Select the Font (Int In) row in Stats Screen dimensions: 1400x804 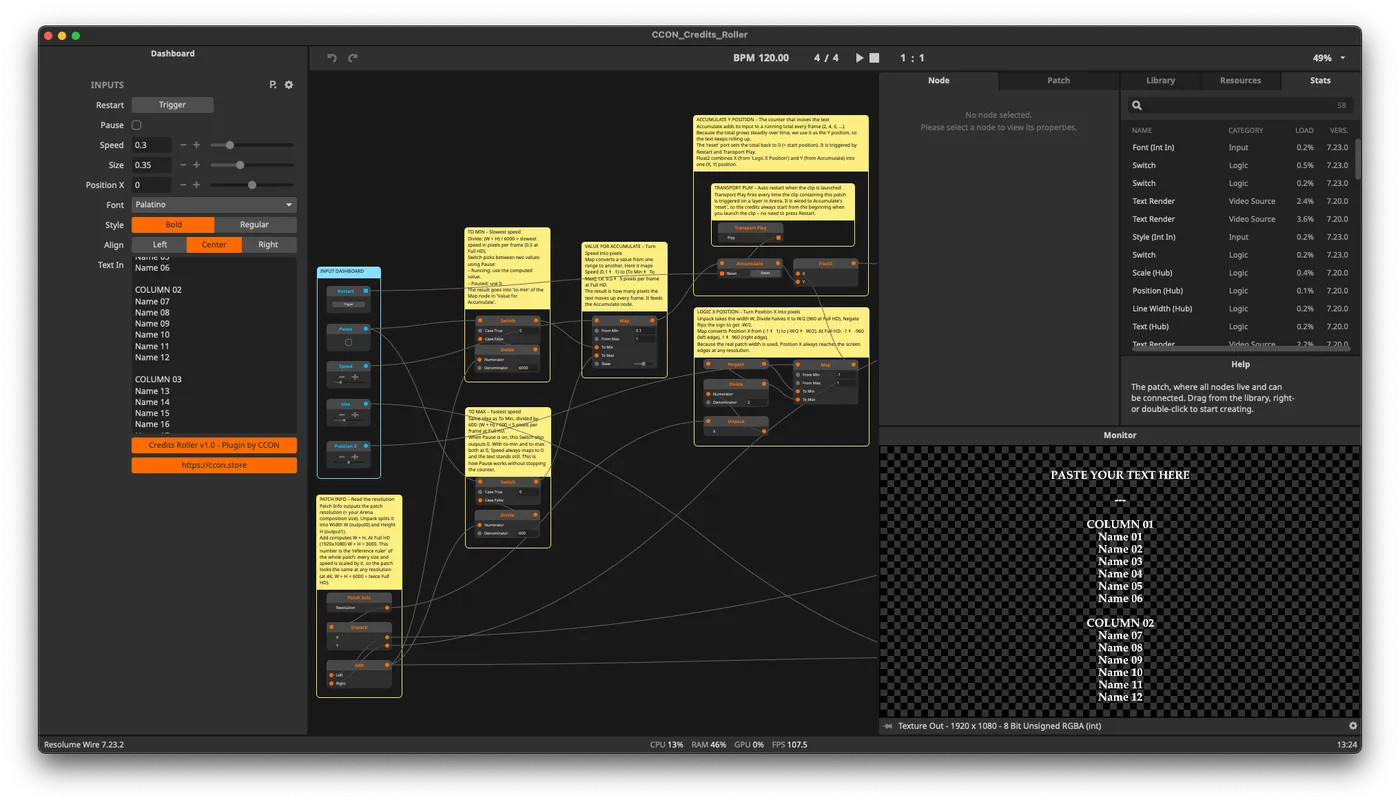(1240, 148)
